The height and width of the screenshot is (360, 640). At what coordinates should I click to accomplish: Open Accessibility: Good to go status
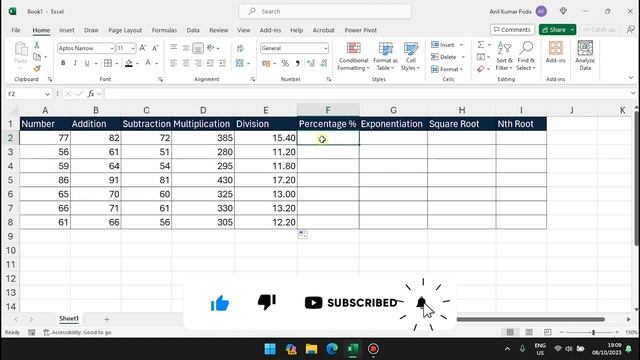coord(77,333)
